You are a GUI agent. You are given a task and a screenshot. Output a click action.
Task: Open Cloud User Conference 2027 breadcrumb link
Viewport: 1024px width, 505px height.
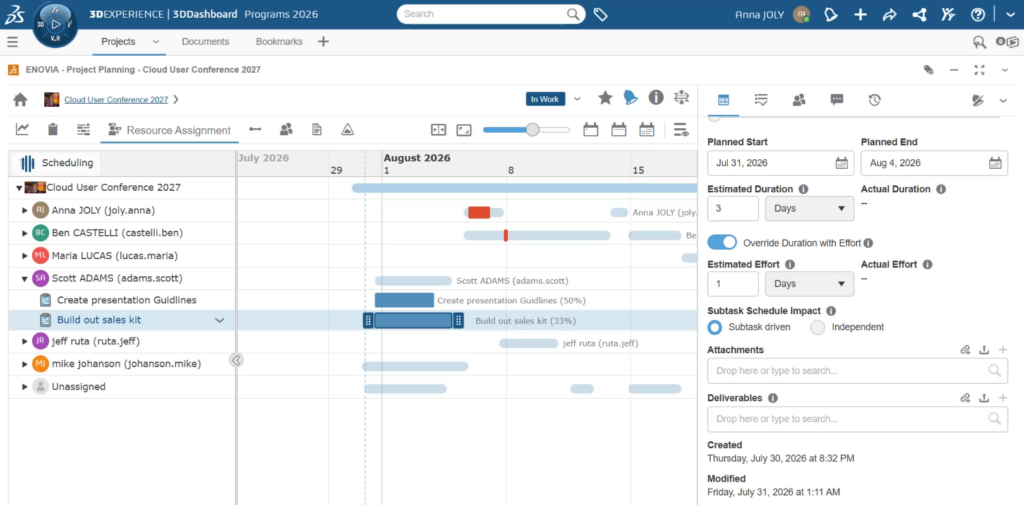[x=116, y=99]
